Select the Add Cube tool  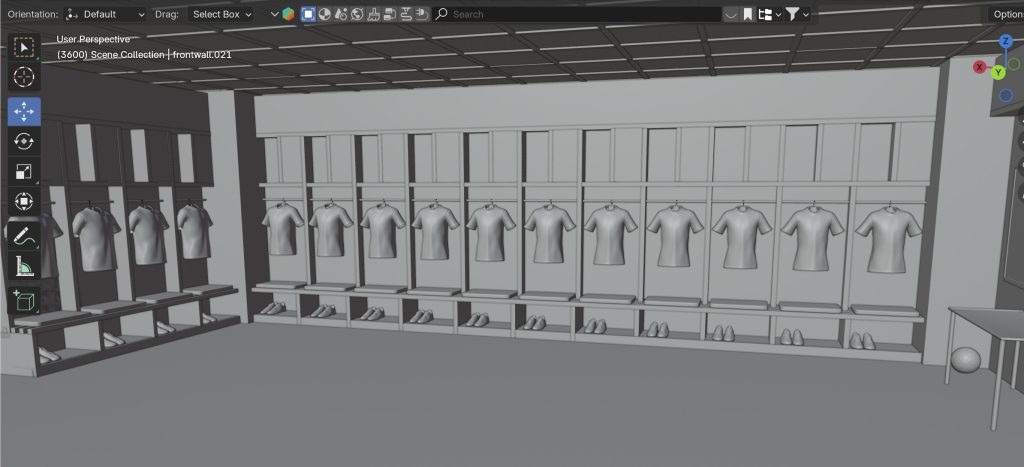pyautogui.click(x=24, y=299)
